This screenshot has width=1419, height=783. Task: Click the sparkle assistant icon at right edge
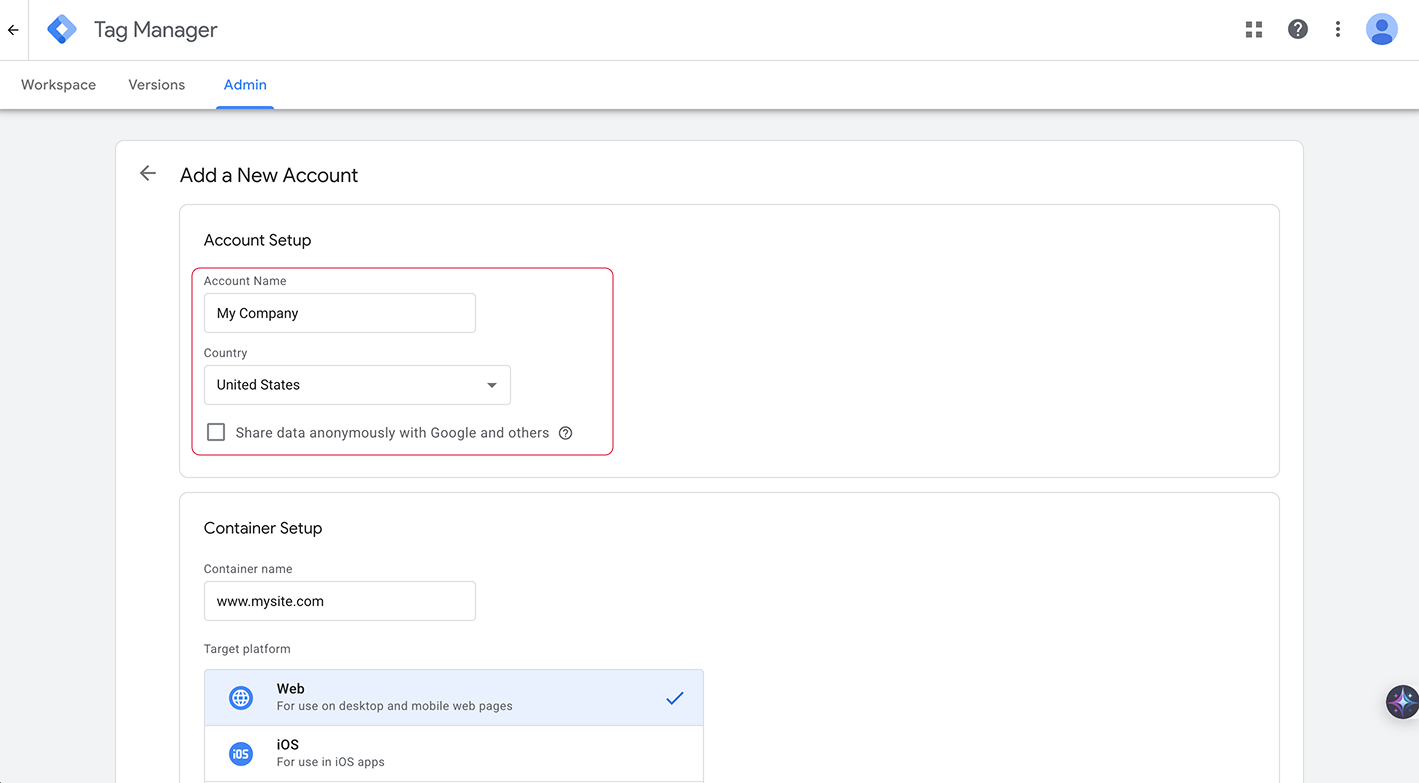(1402, 702)
